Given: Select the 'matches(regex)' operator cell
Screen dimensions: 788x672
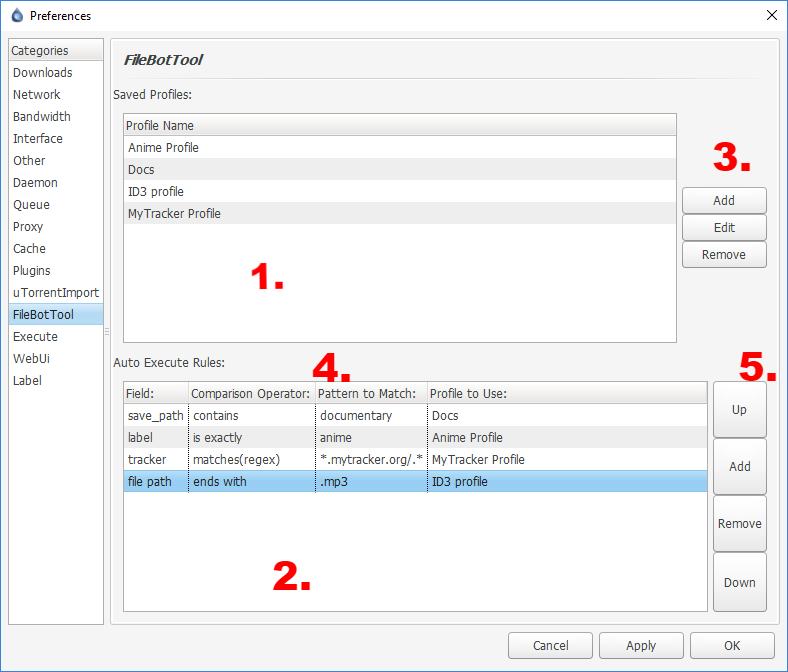Looking at the screenshot, I should pyautogui.click(x=252, y=459).
